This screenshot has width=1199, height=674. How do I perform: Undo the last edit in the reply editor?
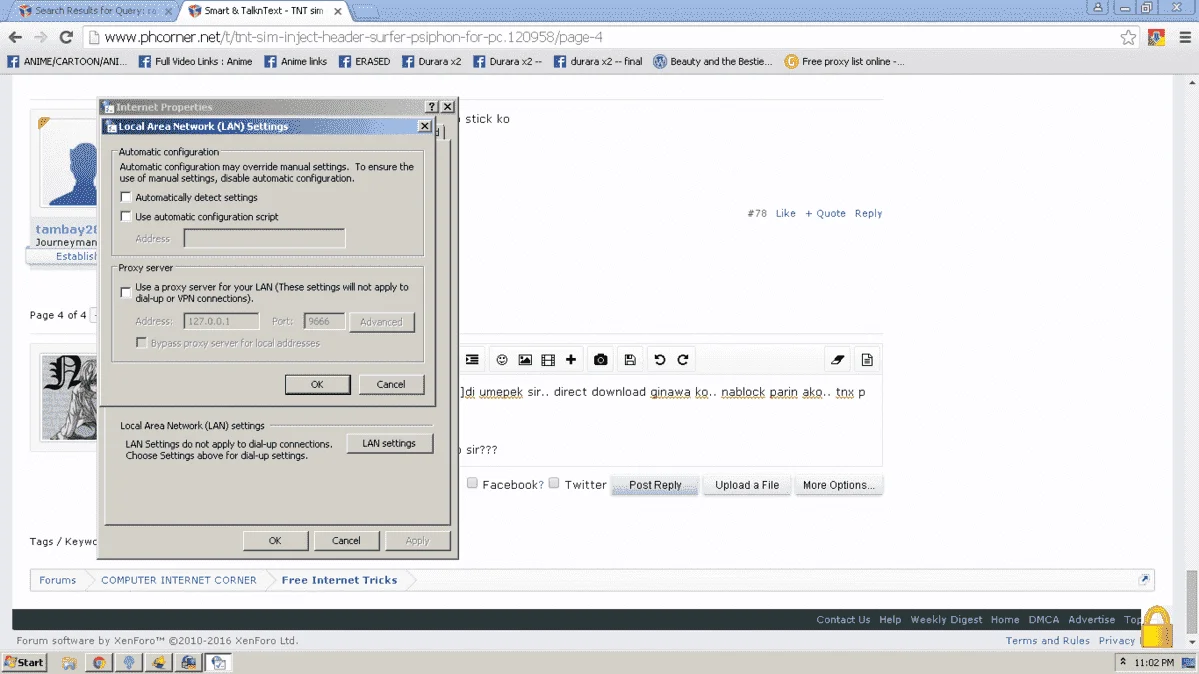[659, 360]
